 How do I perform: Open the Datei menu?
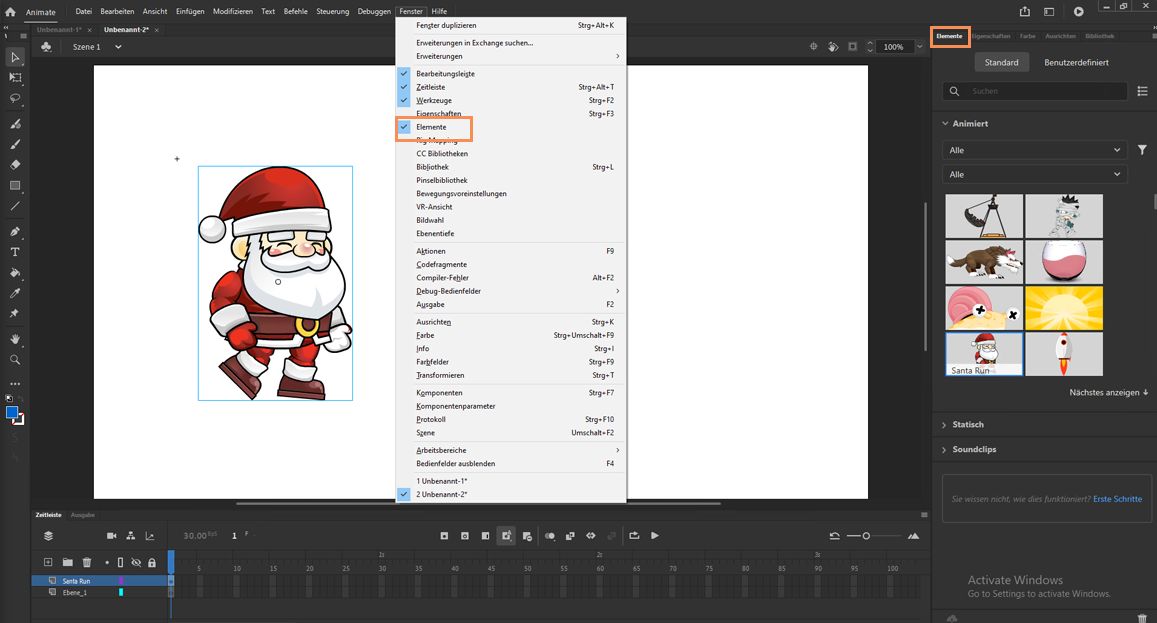(83, 11)
